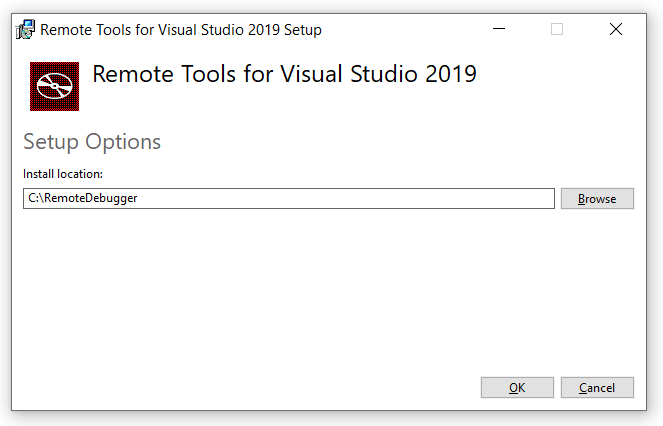Minimize the Setup window

499,29
